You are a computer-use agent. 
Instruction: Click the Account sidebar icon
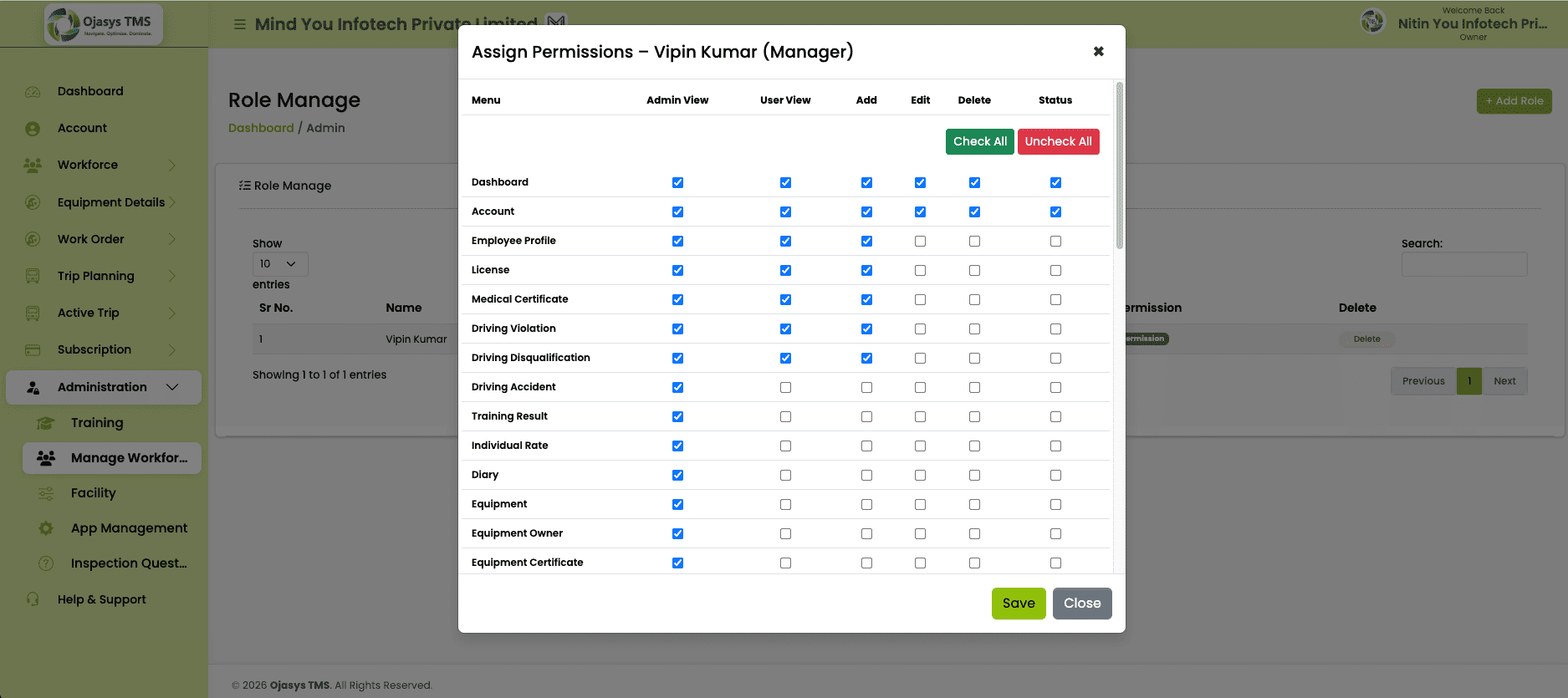[x=33, y=129]
